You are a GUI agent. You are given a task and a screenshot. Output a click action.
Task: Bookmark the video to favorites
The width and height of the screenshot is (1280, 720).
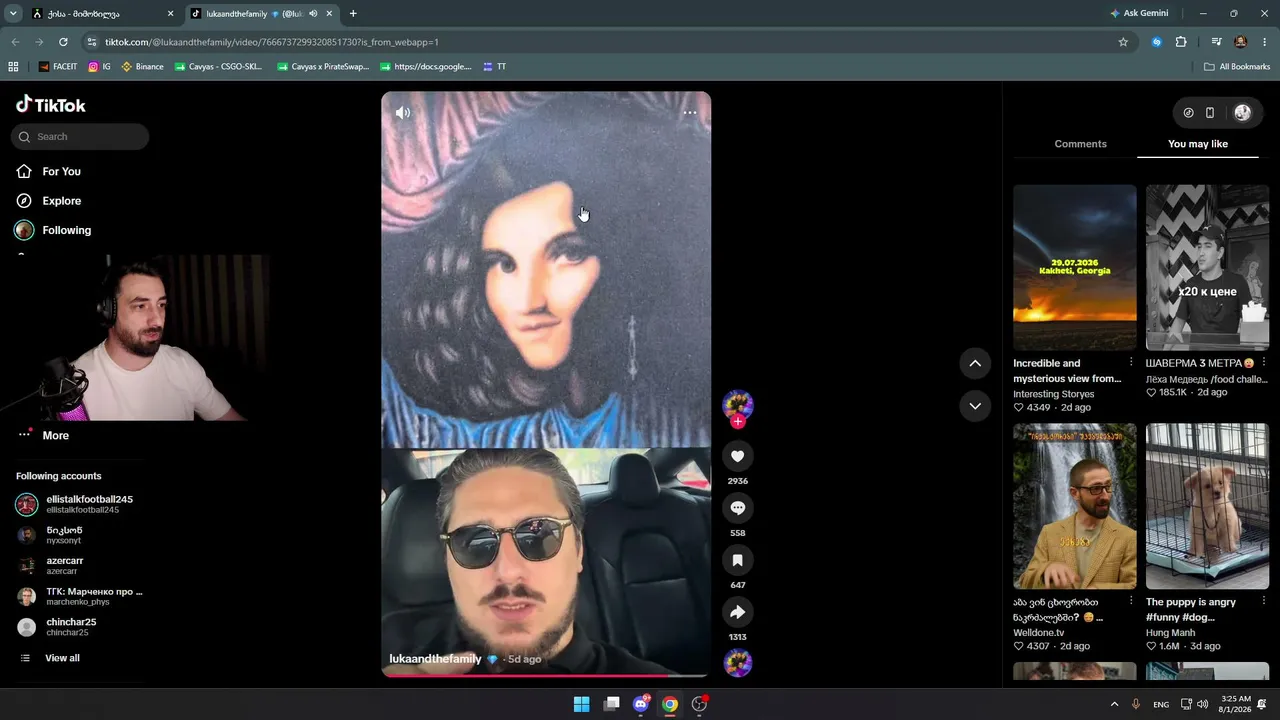coord(738,560)
